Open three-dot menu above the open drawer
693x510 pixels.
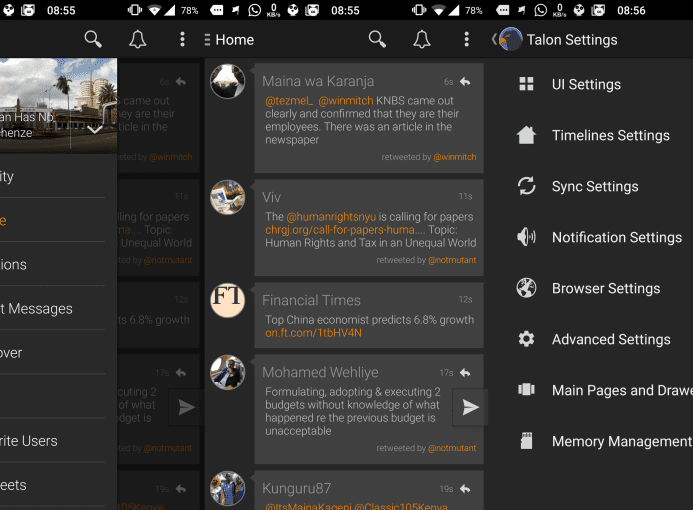point(182,39)
